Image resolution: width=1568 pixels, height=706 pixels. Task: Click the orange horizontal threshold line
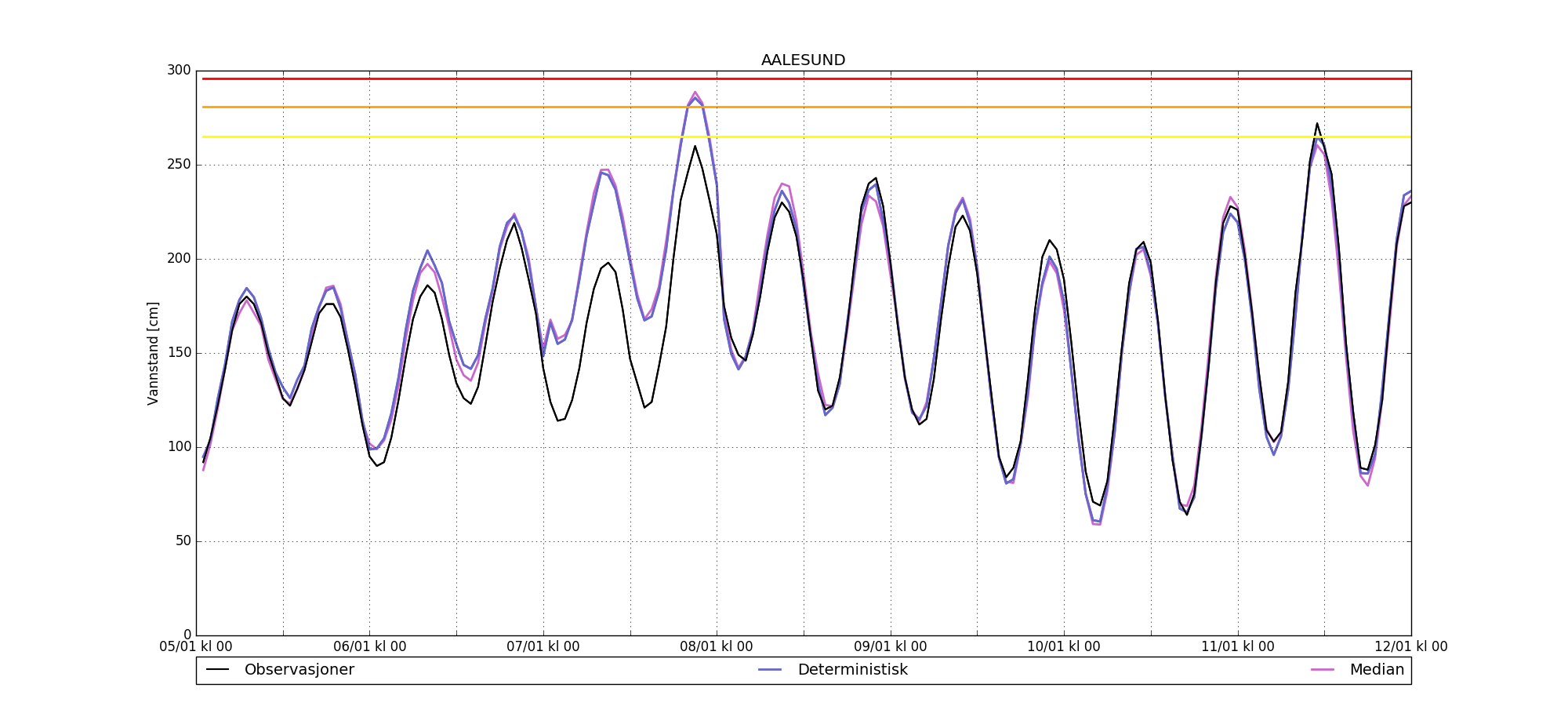[x=807, y=107]
